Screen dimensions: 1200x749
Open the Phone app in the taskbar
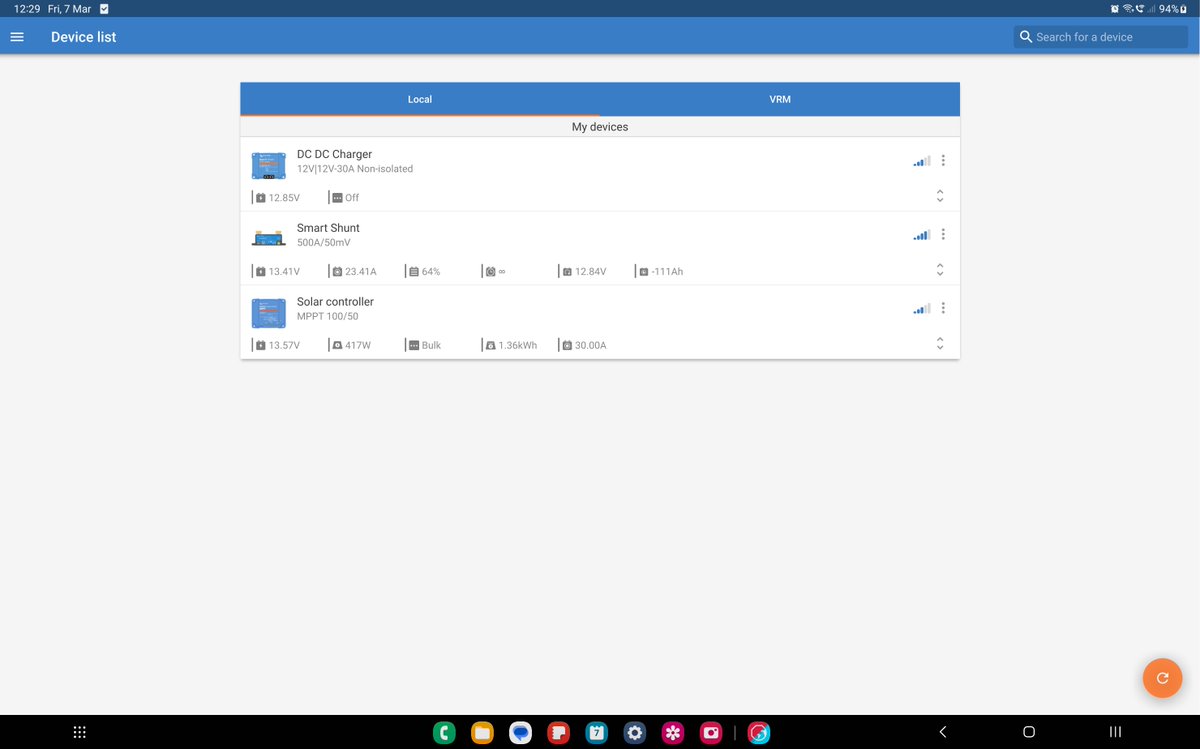point(444,733)
